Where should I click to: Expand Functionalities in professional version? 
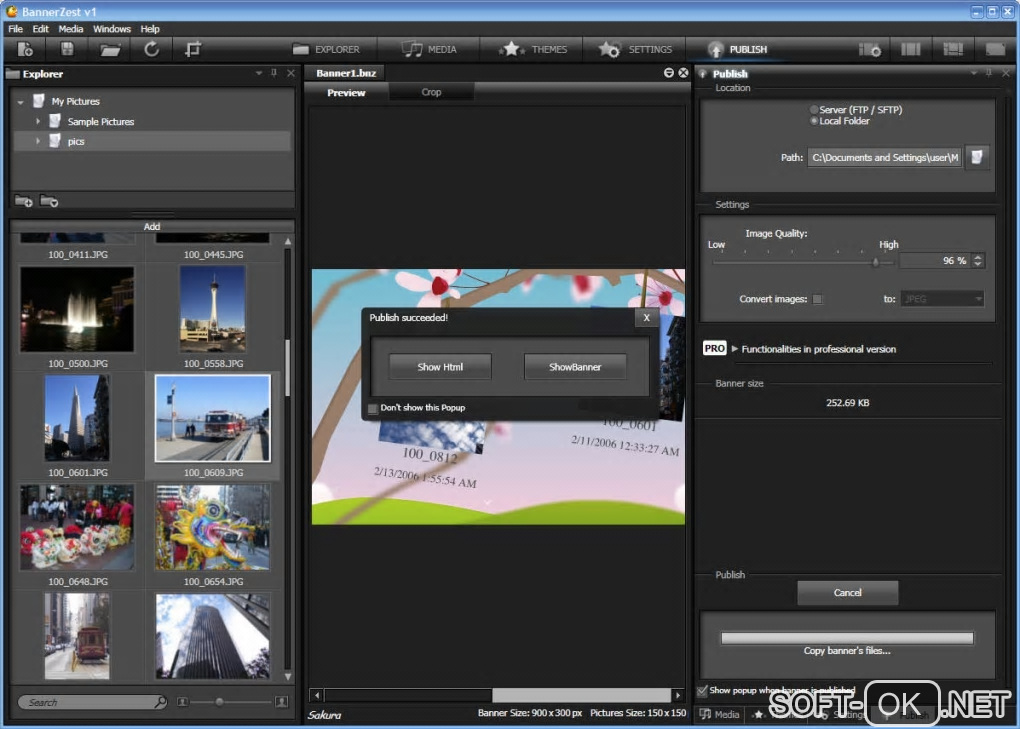click(735, 349)
